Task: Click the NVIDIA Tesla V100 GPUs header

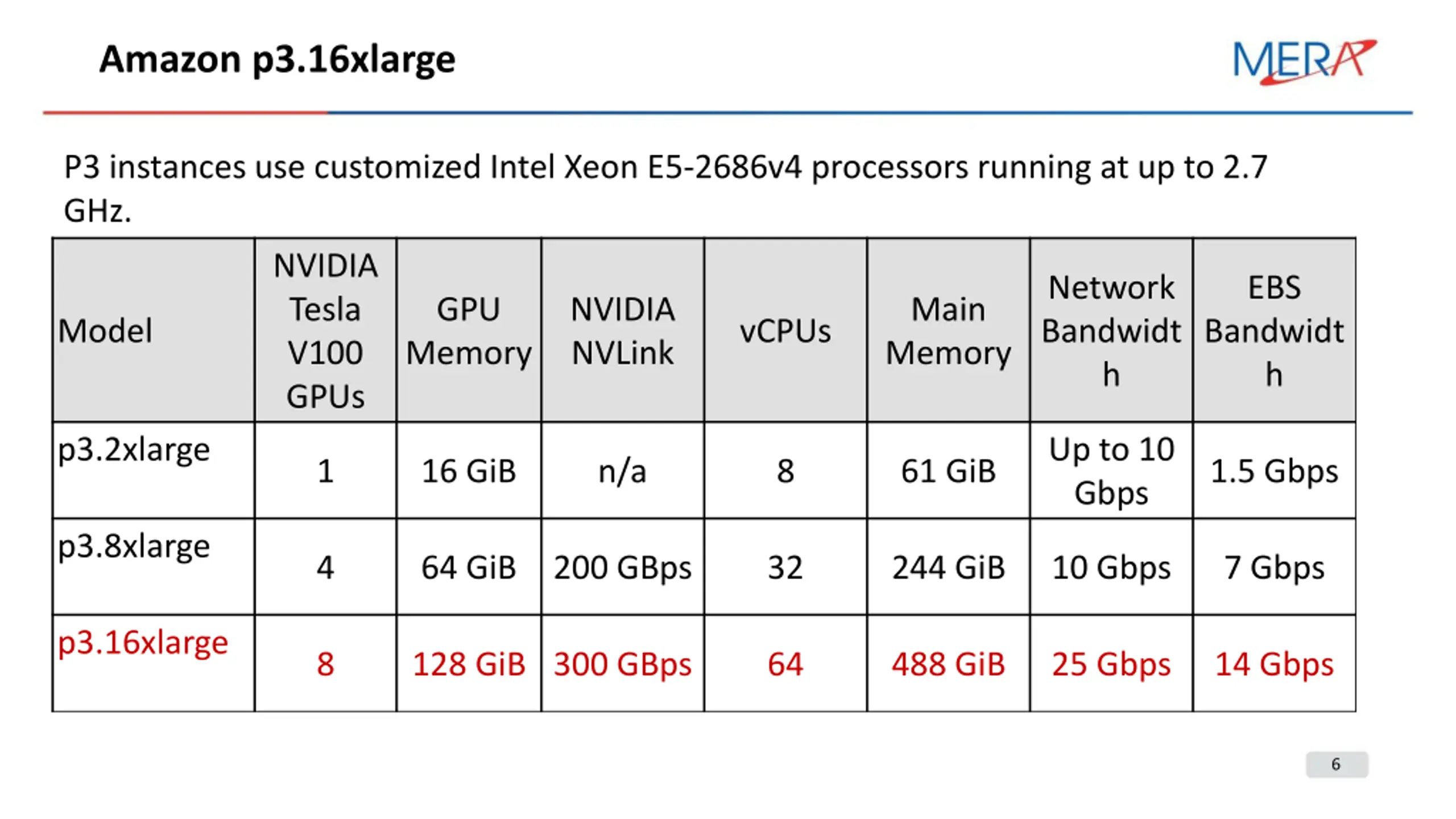Action: 325,330
